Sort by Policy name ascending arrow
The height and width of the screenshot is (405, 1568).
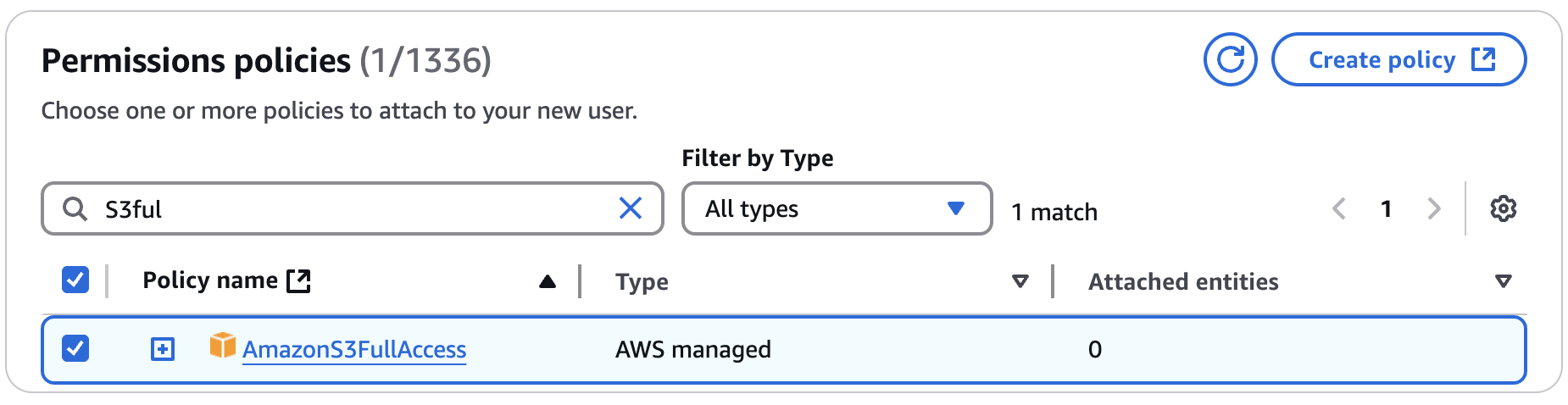coord(548,281)
